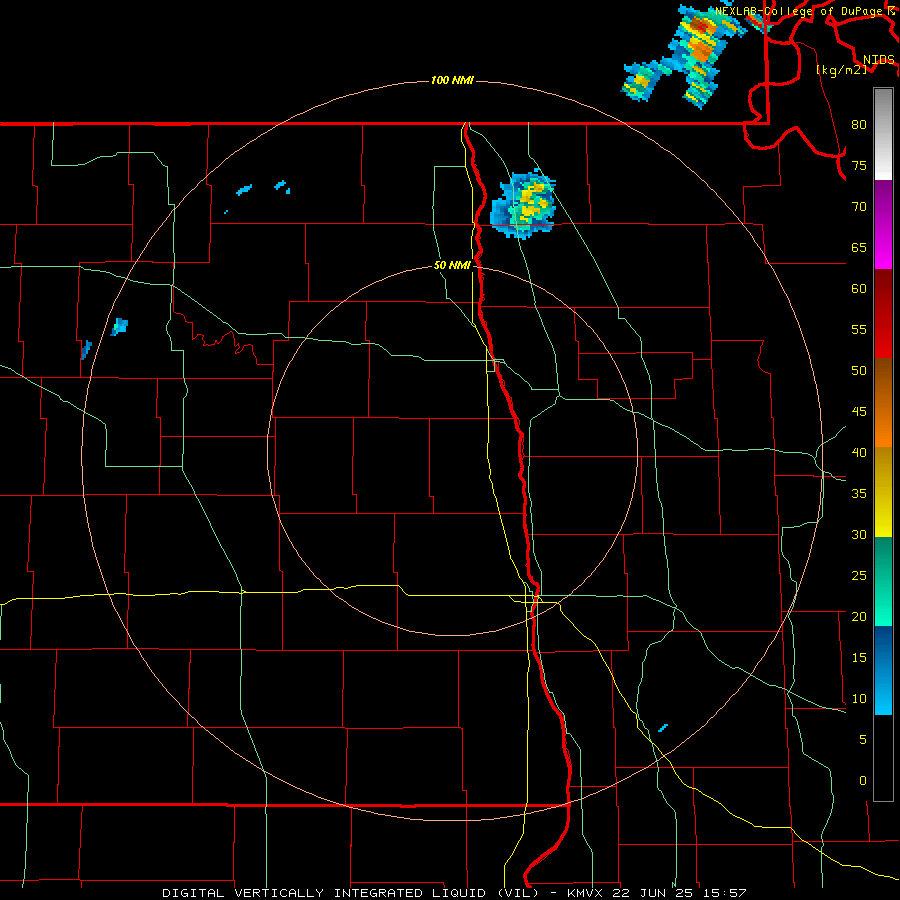Pick the green-teal segment of the color bar
The width and height of the screenshot is (900, 900).
[x=883, y=581]
